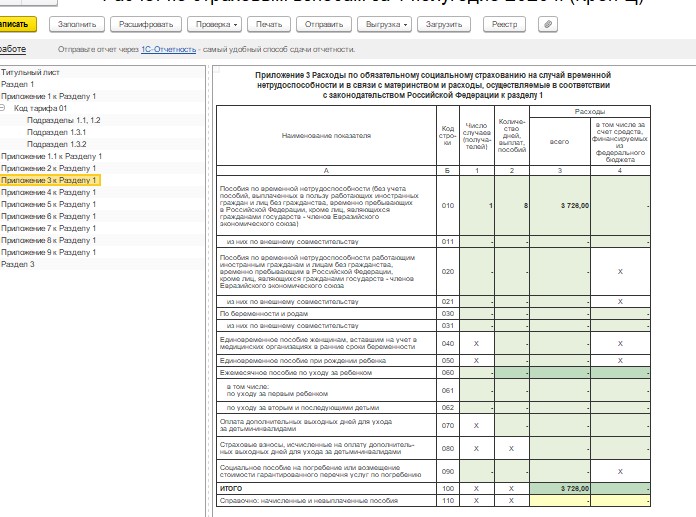Viewport: 696px width, 517px height.
Task: Click row 070 total expenses cell
Action: click(560, 425)
